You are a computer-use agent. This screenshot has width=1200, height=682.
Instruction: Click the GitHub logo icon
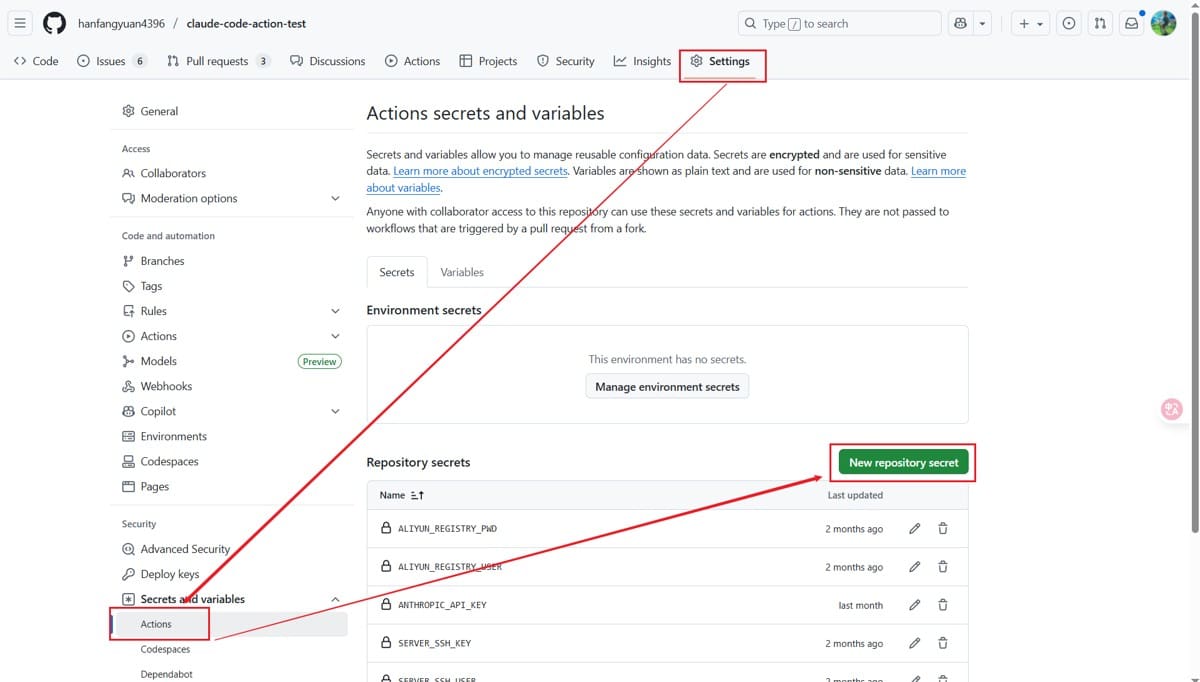coord(54,23)
